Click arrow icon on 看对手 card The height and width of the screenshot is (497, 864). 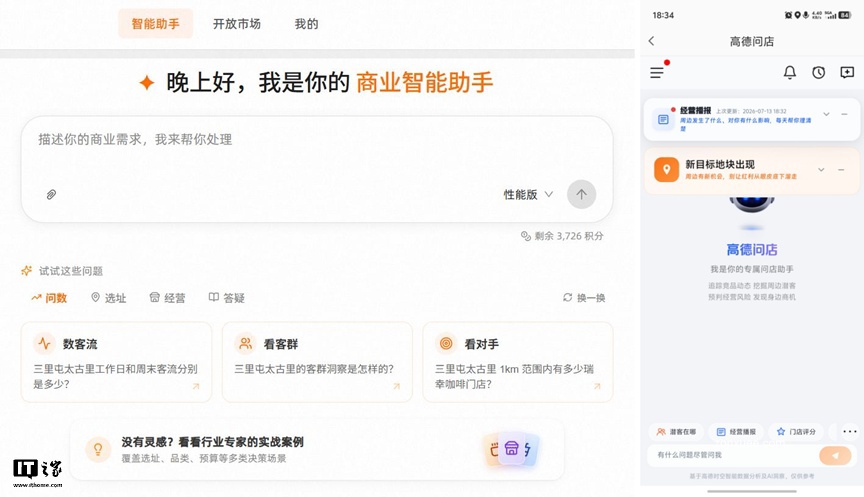[597, 386]
